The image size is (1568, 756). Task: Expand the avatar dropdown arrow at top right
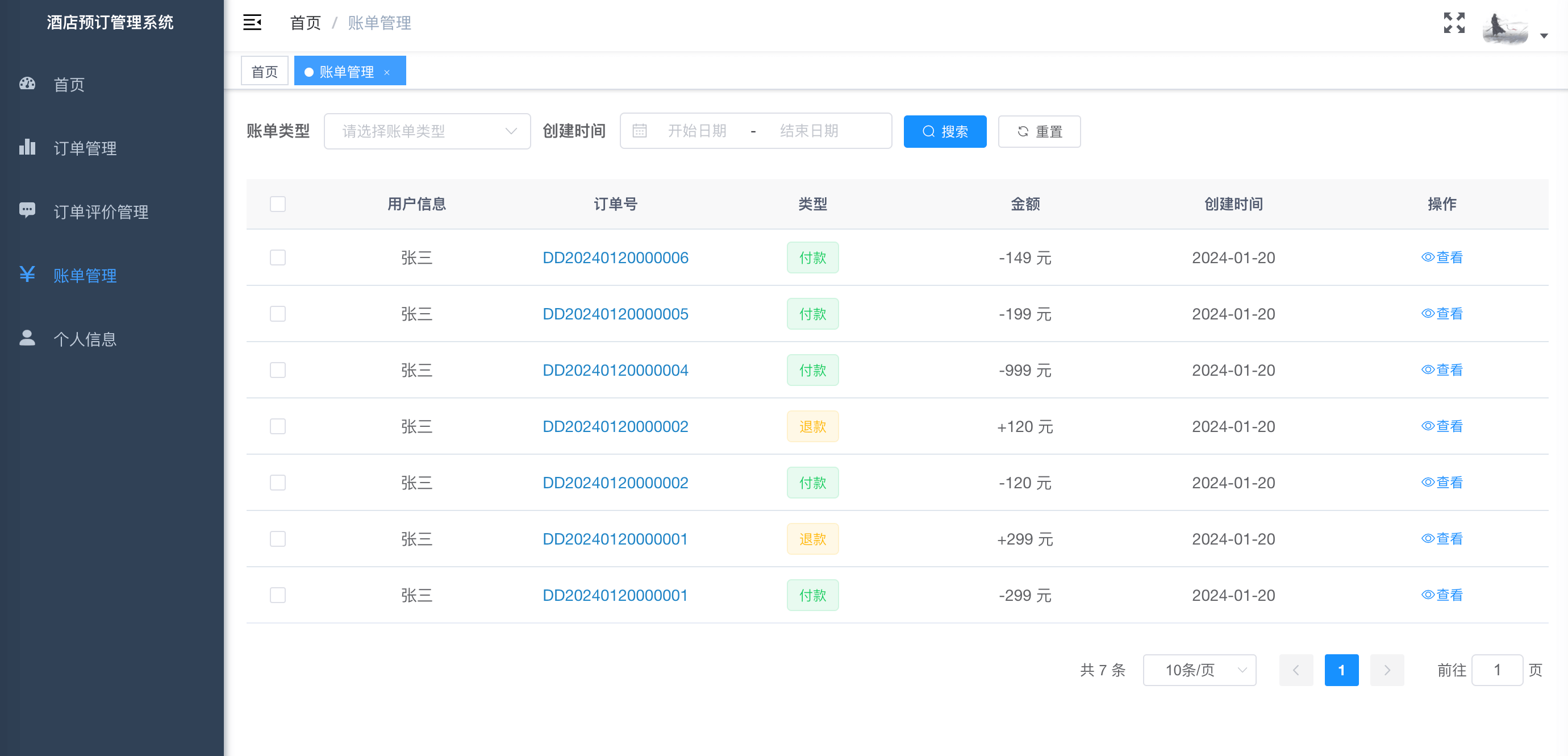pos(1545,36)
